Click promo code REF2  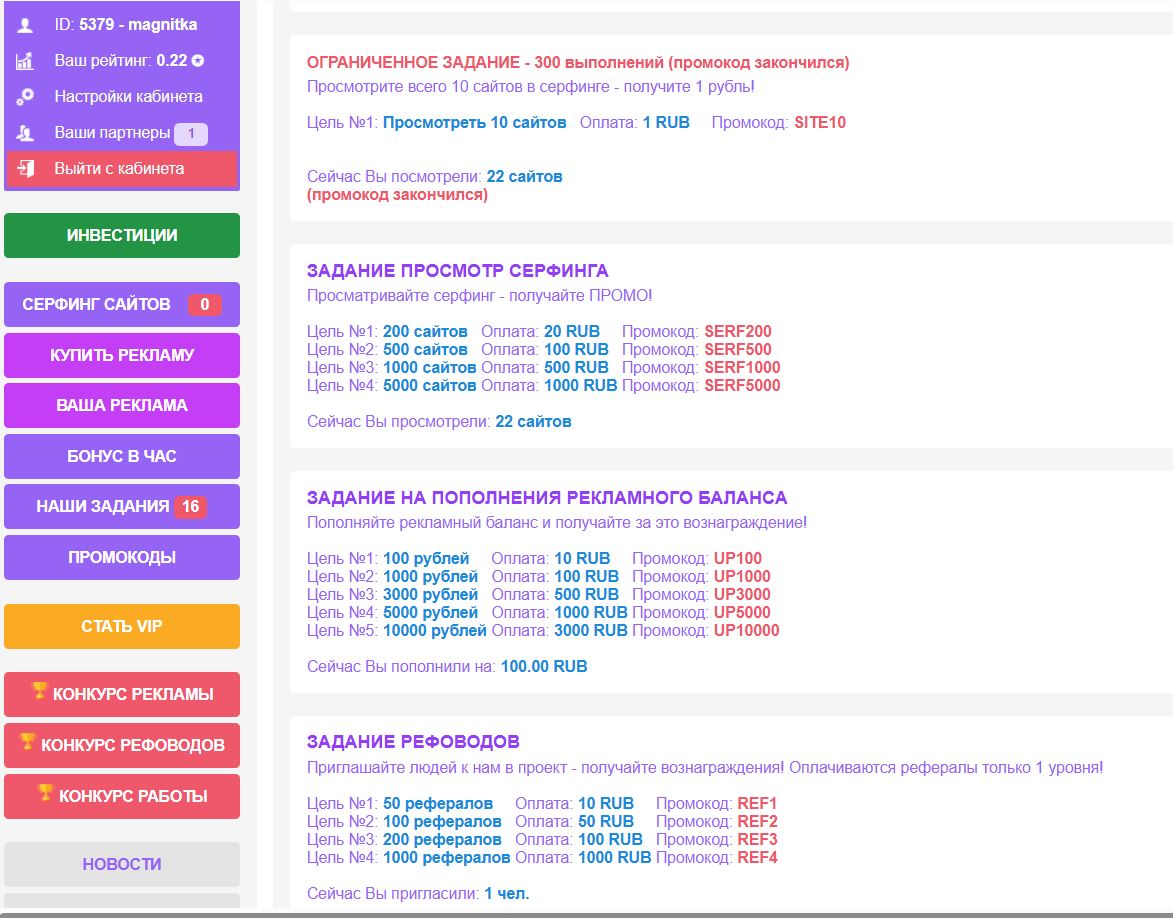[x=757, y=821]
